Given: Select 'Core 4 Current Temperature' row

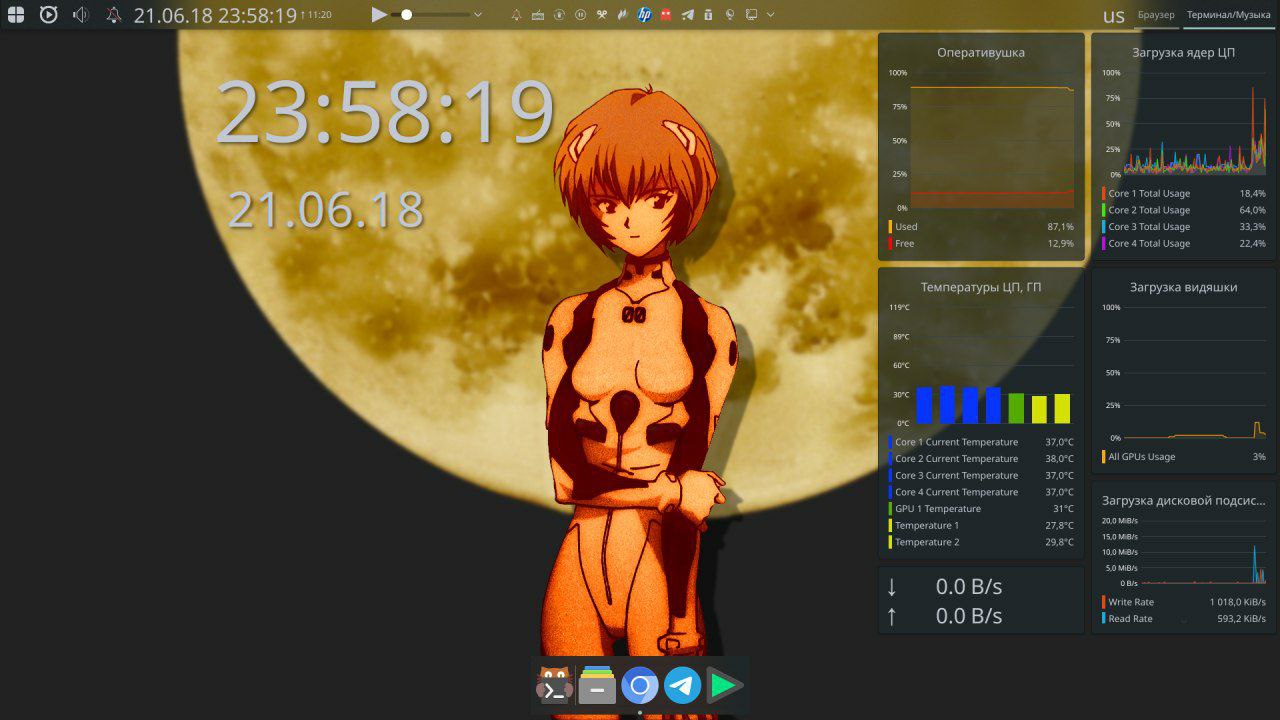Looking at the screenshot, I should point(981,492).
